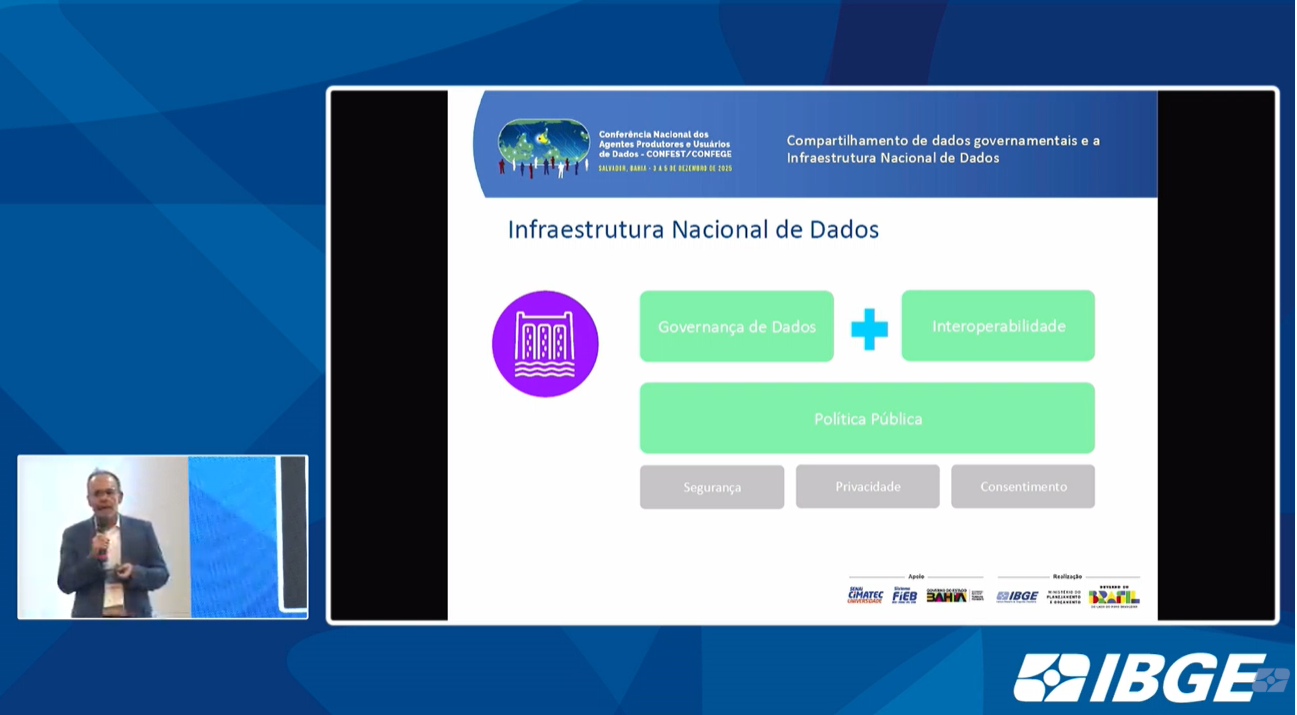This screenshot has height=715, width=1297.
Task: Click the gray Privacidade box
Action: pos(867,487)
